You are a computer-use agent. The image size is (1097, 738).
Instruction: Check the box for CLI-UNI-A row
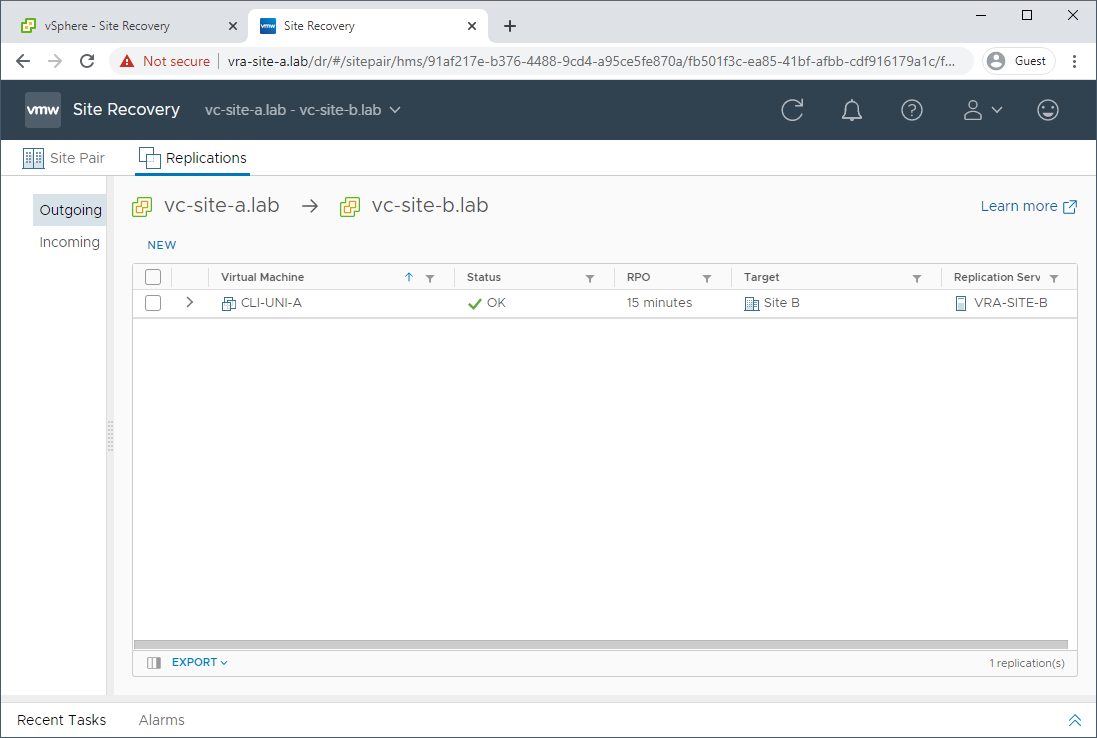tap(153, 303)
